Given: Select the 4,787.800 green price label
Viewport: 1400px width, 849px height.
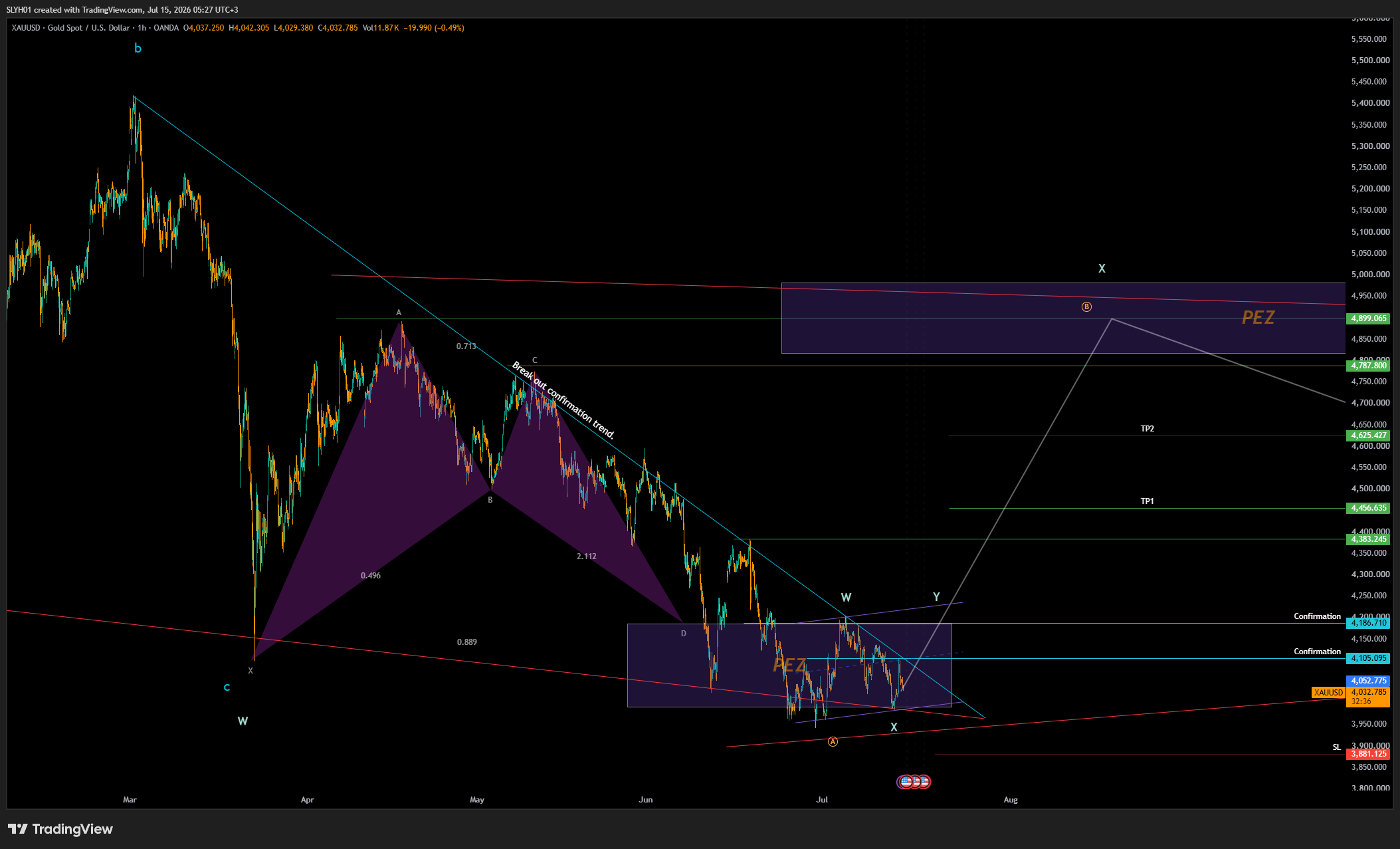Looking at the screenshot, I should [x=1369, y=366].
